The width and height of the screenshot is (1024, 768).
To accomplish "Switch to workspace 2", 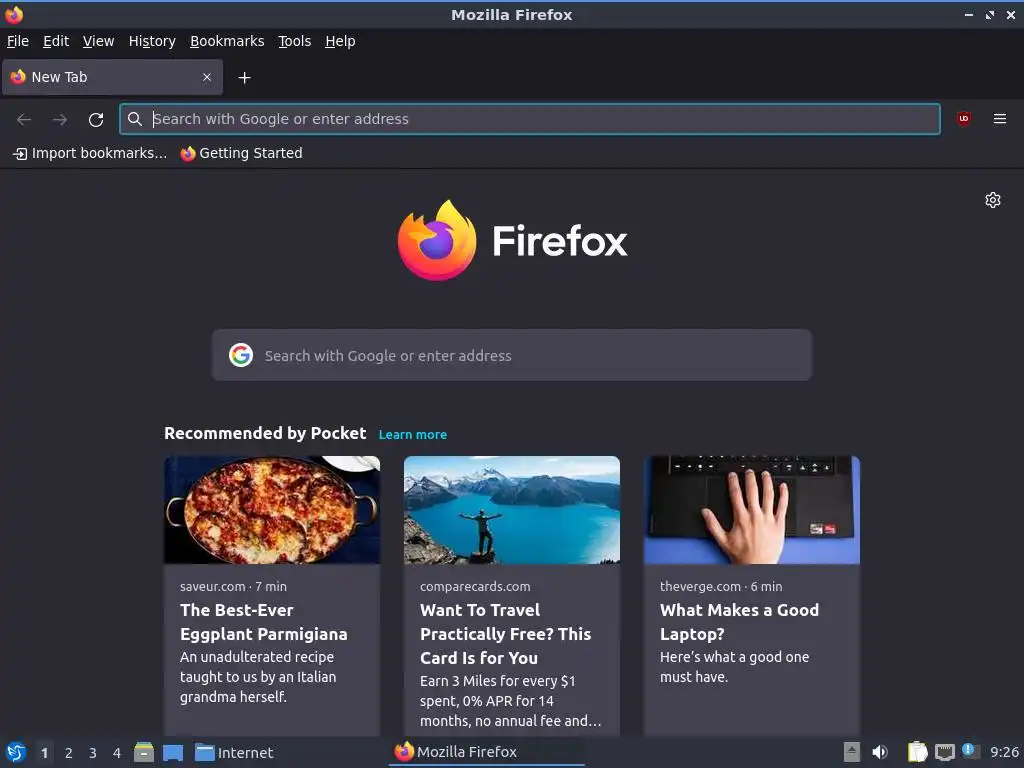I will point(69,753).
